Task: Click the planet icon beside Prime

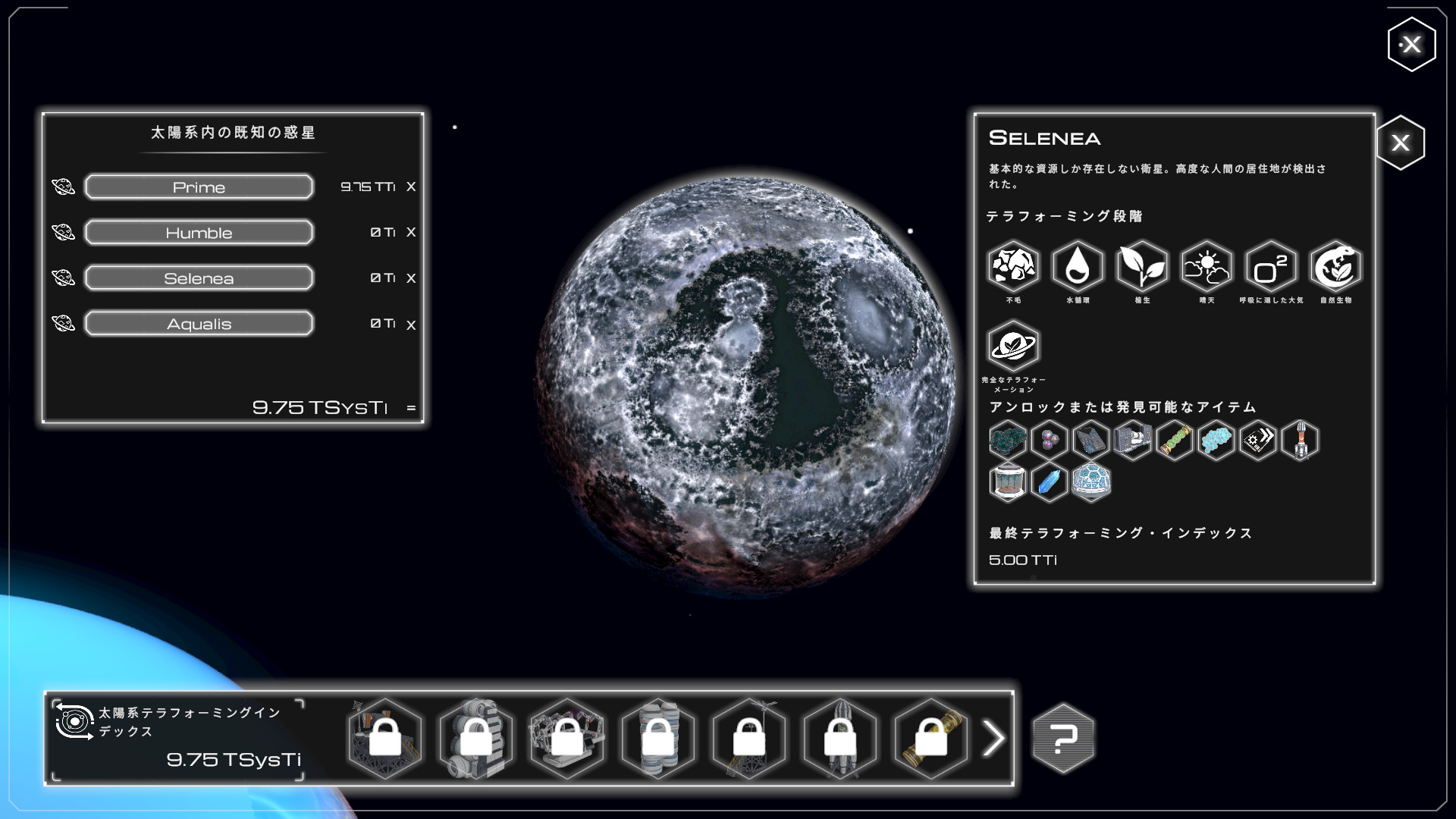Action: click(63, 187)
